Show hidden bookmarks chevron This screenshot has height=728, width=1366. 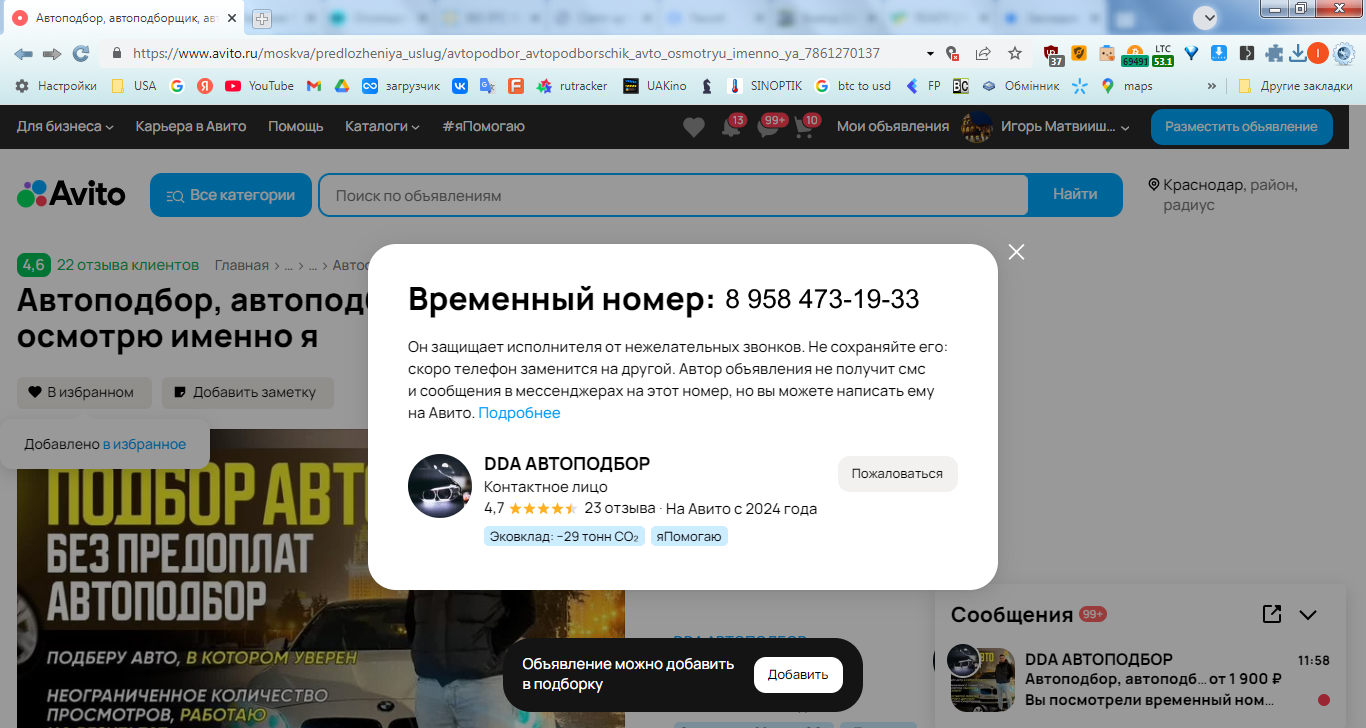[x=1213, y=86]
